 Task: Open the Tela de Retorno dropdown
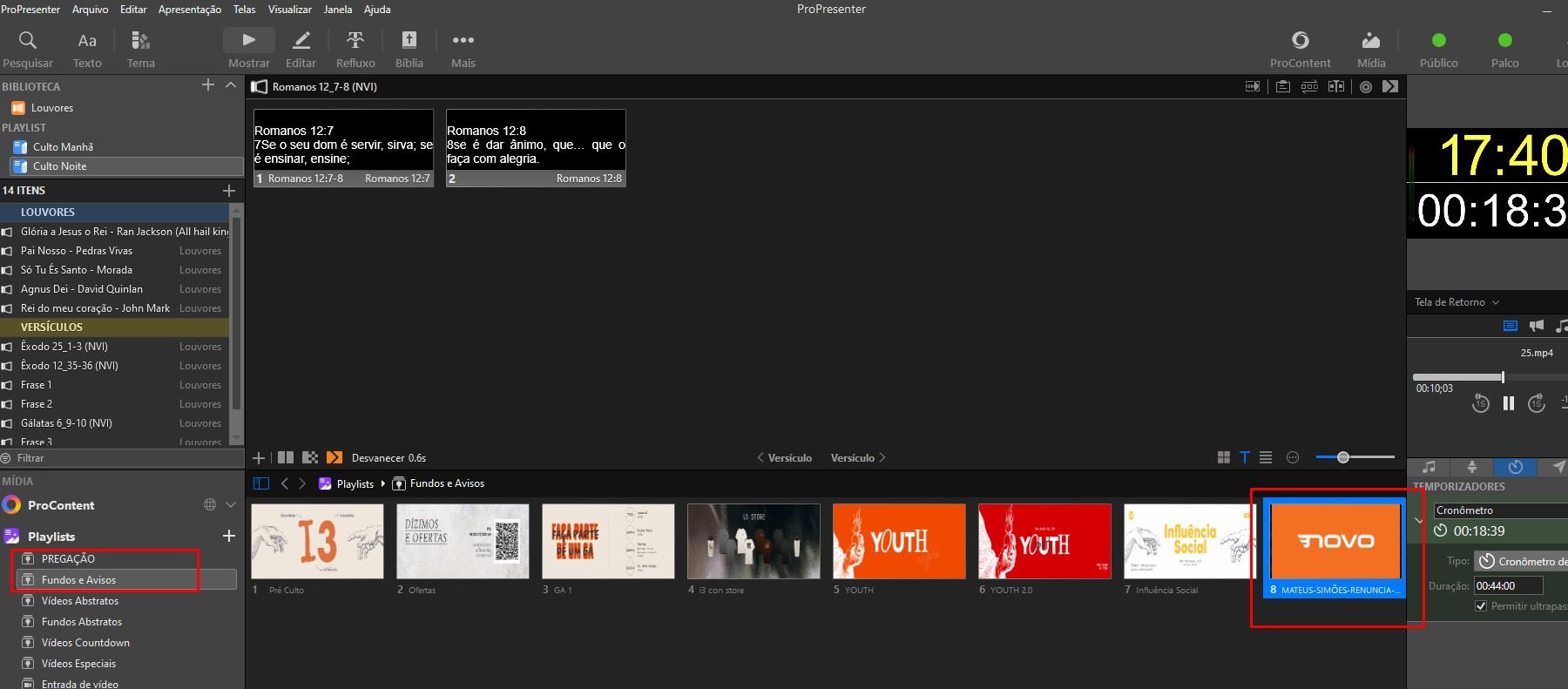click(1456, 302)
